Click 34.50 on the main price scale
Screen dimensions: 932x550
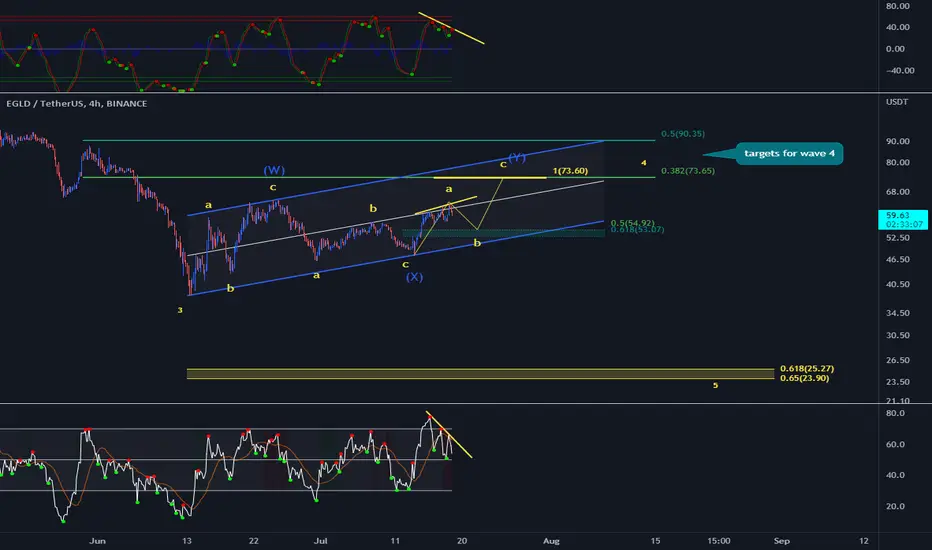[898, 313]
